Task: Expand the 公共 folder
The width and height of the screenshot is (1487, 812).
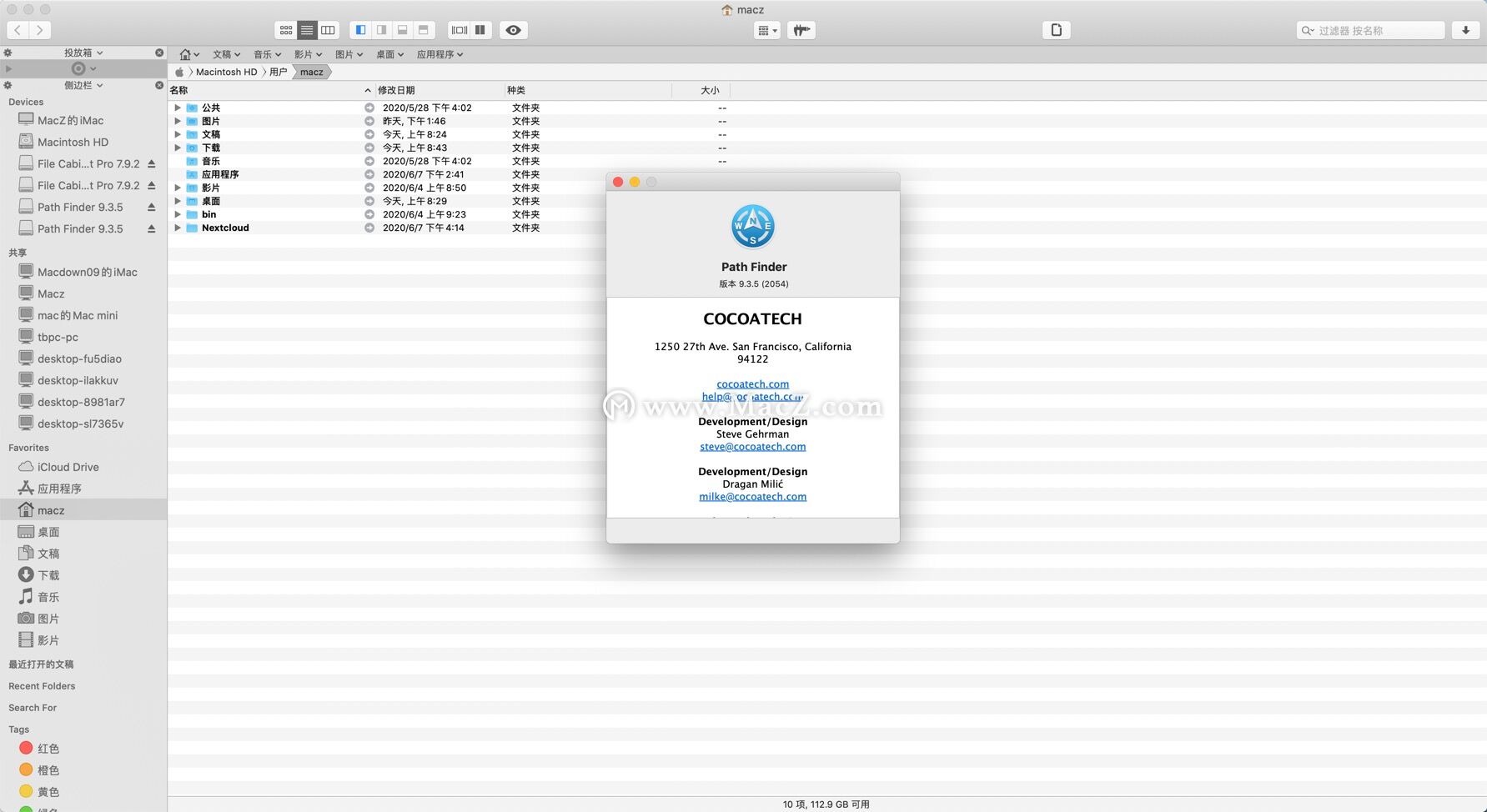Action: pyautogui.click(x=178, y=108)
